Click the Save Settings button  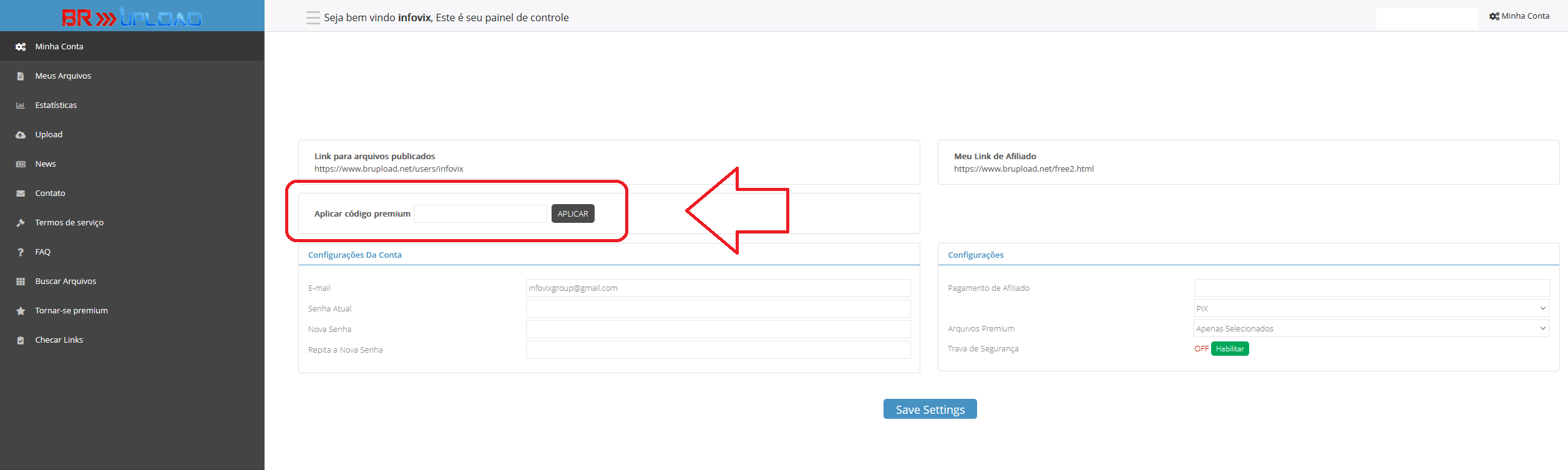pyautogui.click(x=930, y=409)
